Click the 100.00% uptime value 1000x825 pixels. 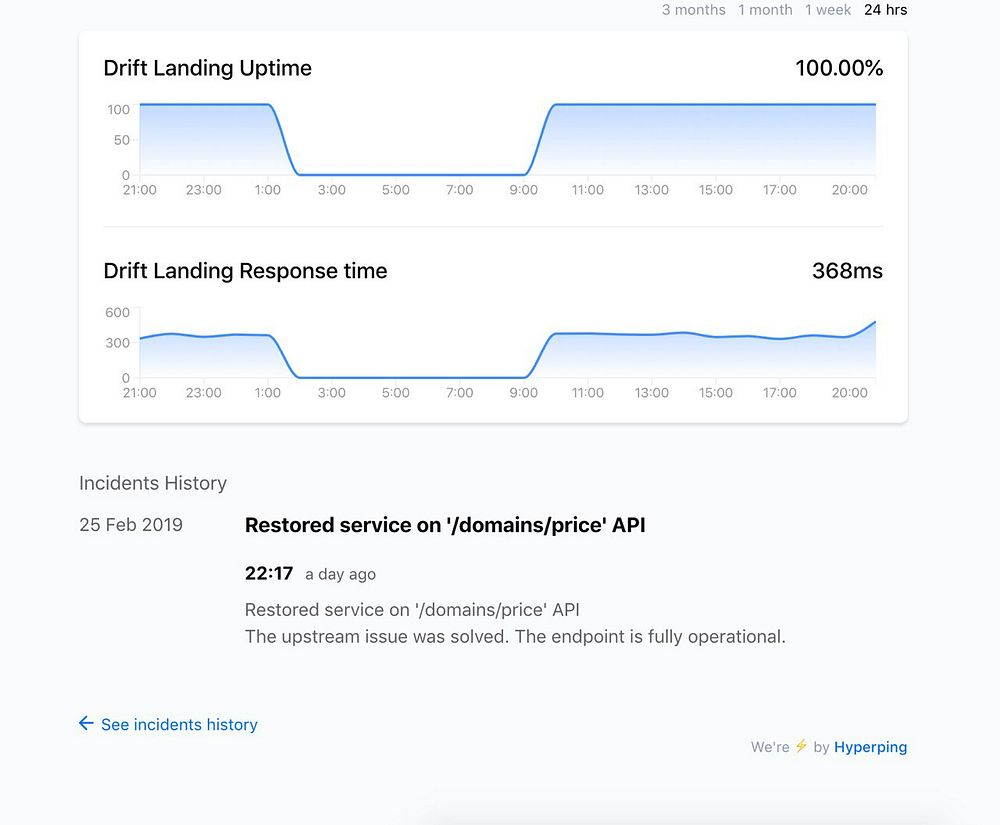[839, 68]
